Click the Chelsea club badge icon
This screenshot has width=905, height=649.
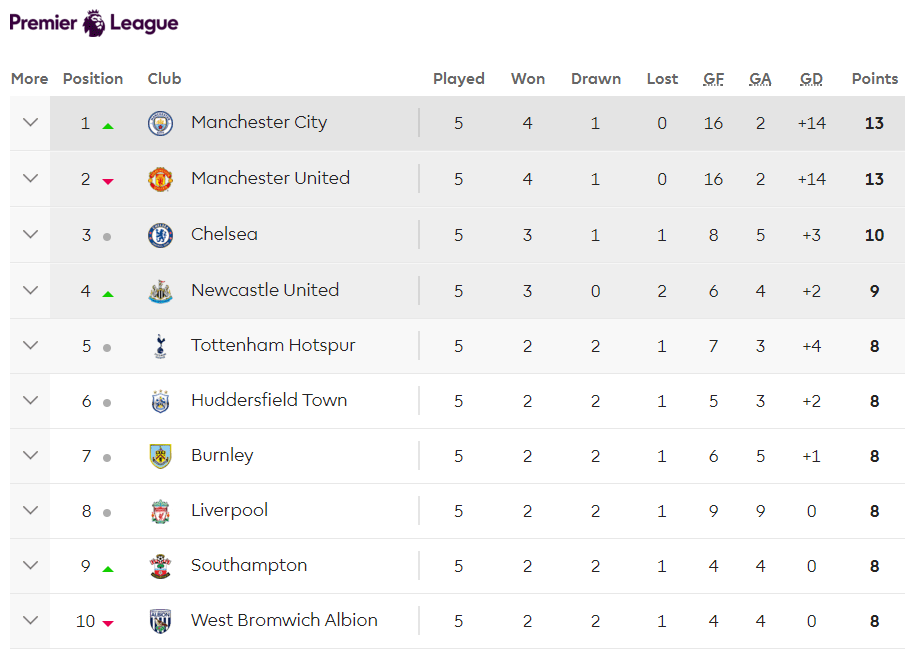[160, 235]
